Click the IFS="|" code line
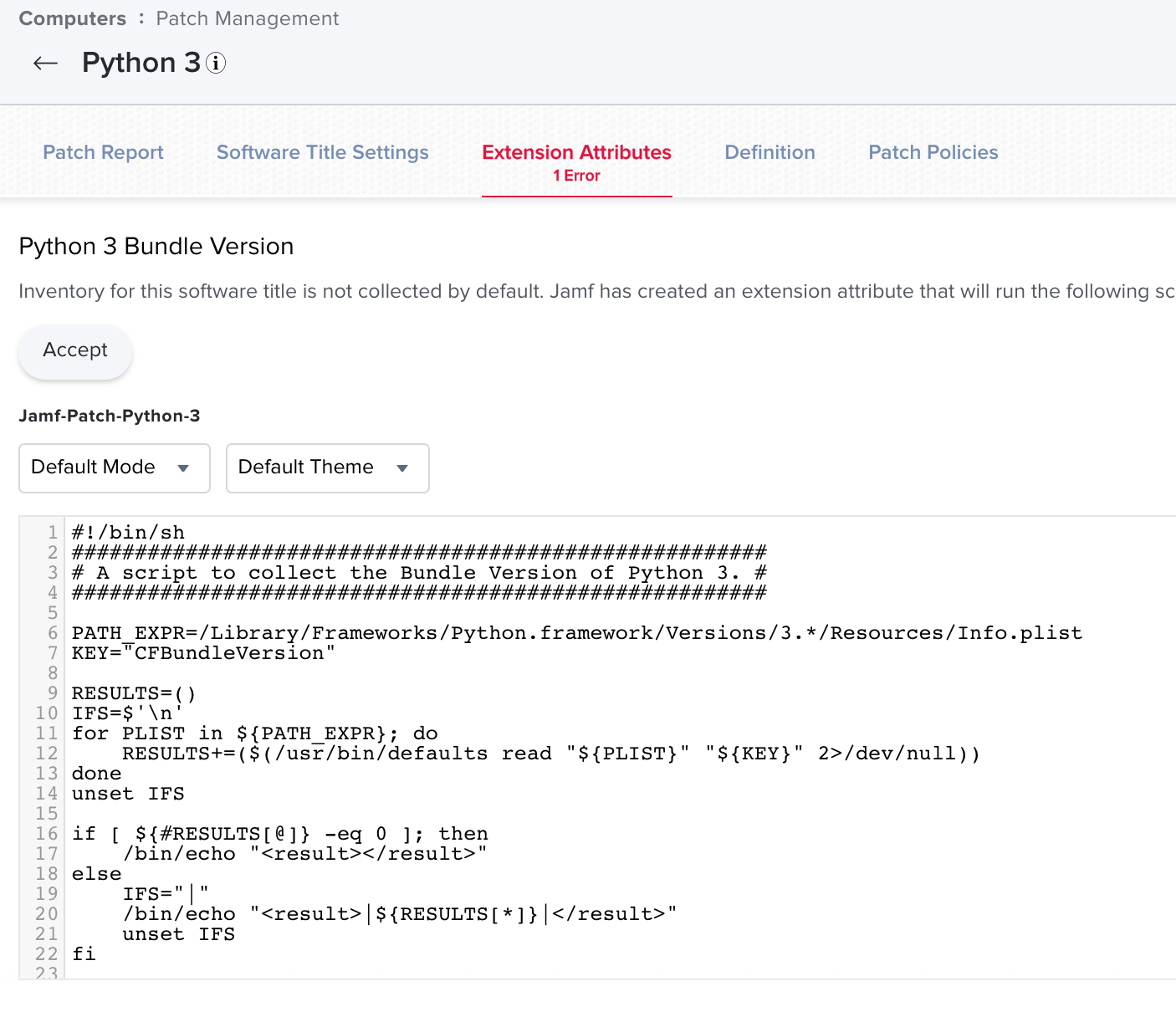Viewport: 1176px width, 1022px height. [x=166, y=894]
